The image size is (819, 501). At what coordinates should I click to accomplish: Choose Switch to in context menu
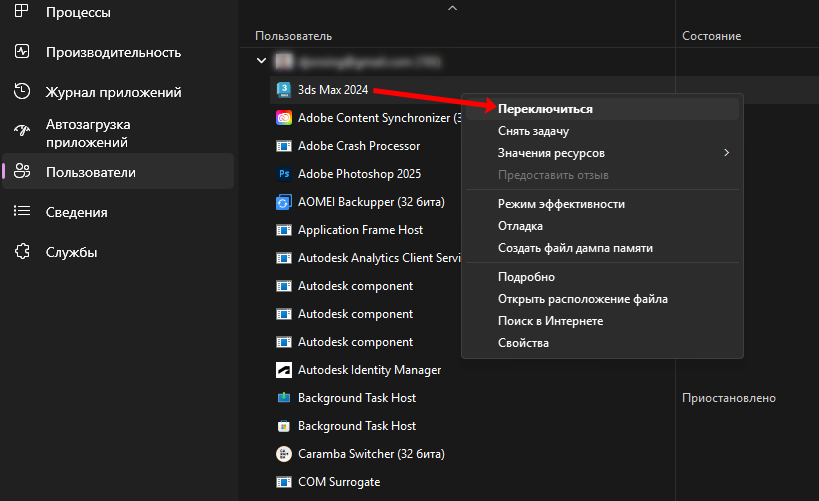(545, 108)
